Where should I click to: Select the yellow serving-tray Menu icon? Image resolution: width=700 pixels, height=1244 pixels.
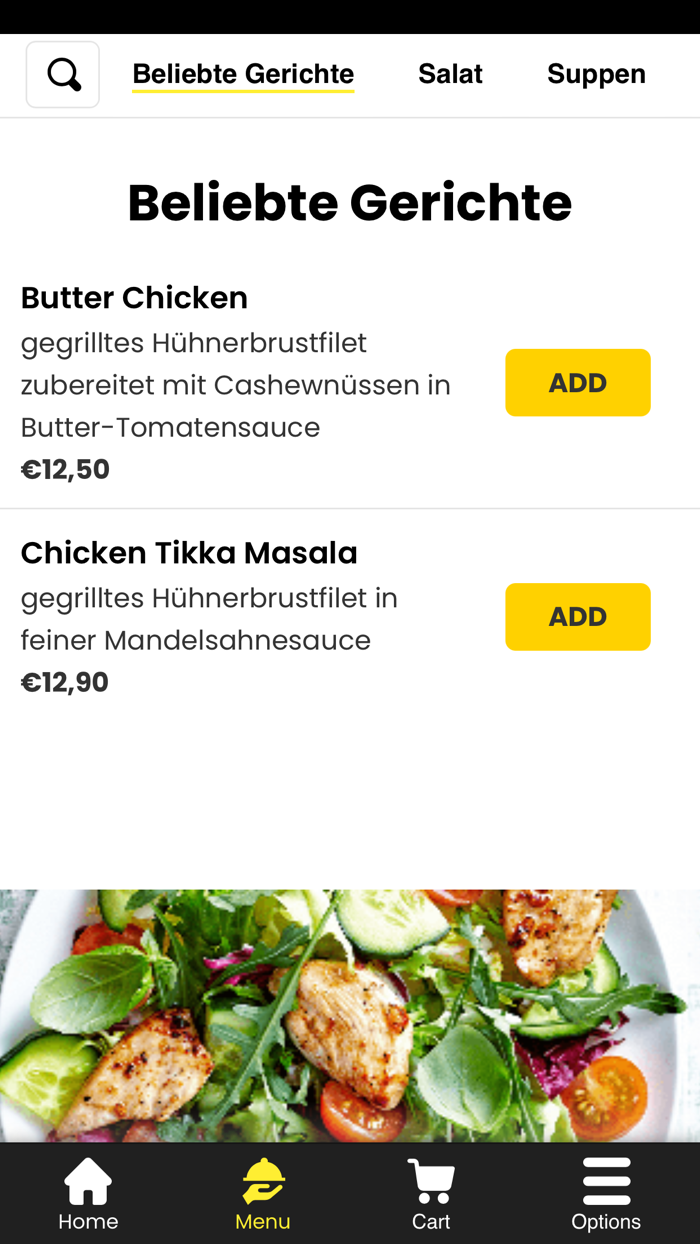tap(260, 1181)
